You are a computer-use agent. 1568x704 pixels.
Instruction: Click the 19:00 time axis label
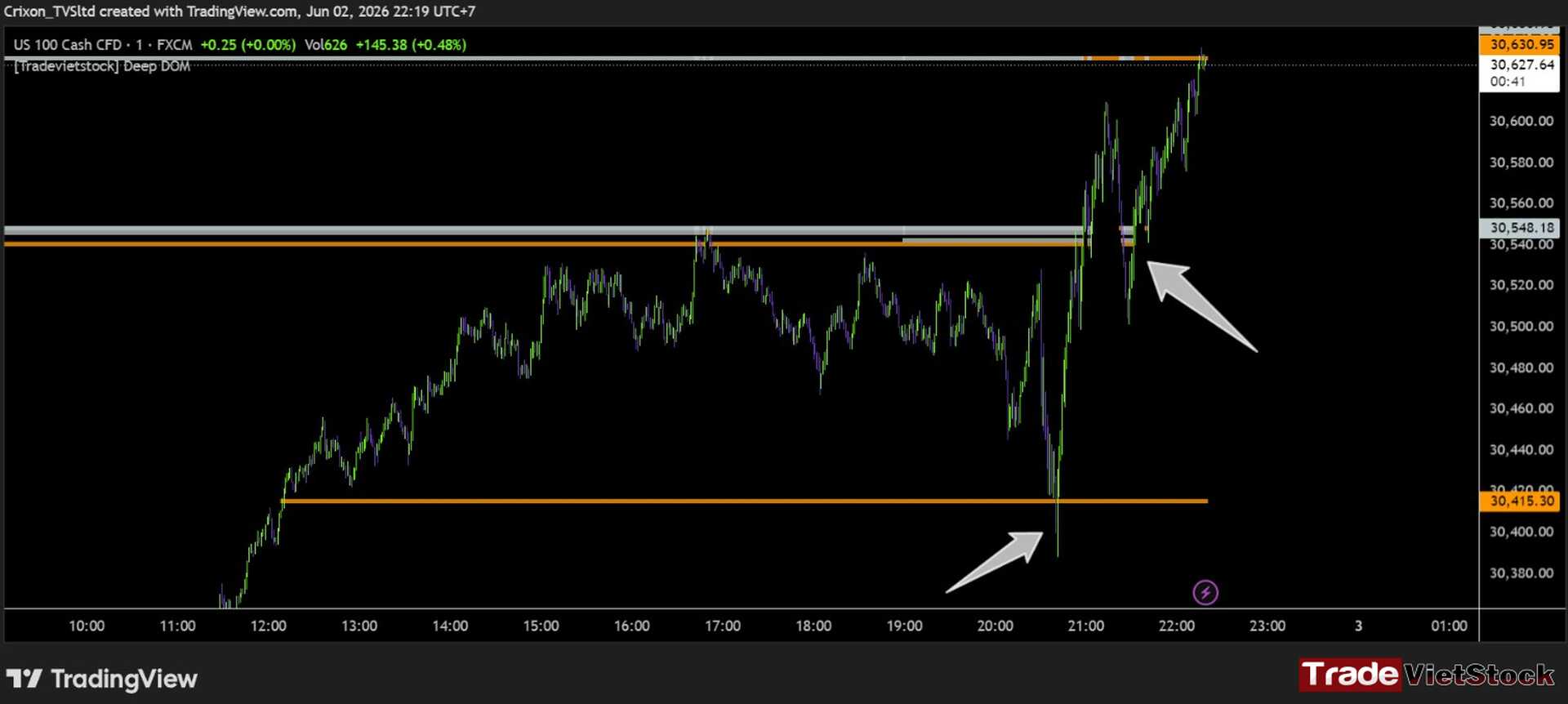(x=905, y=626)
